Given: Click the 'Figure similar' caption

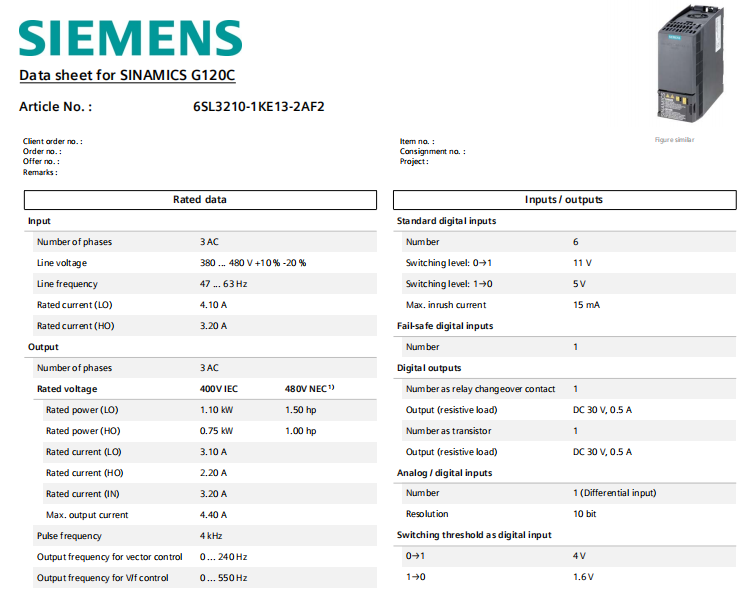Looking at the screenshot, I should point(674,140).
